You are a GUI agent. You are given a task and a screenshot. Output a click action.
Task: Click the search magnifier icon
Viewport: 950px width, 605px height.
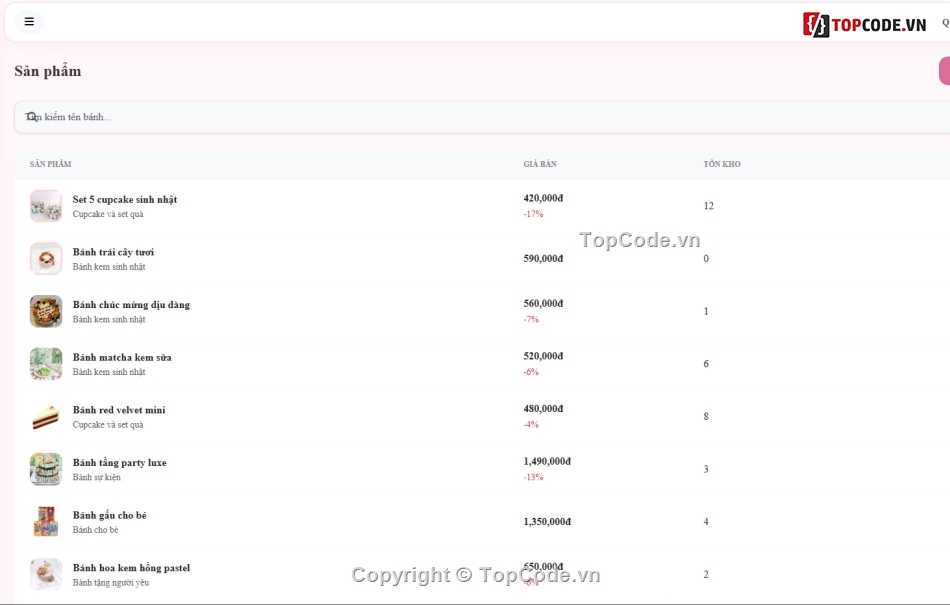coord(31,116)
